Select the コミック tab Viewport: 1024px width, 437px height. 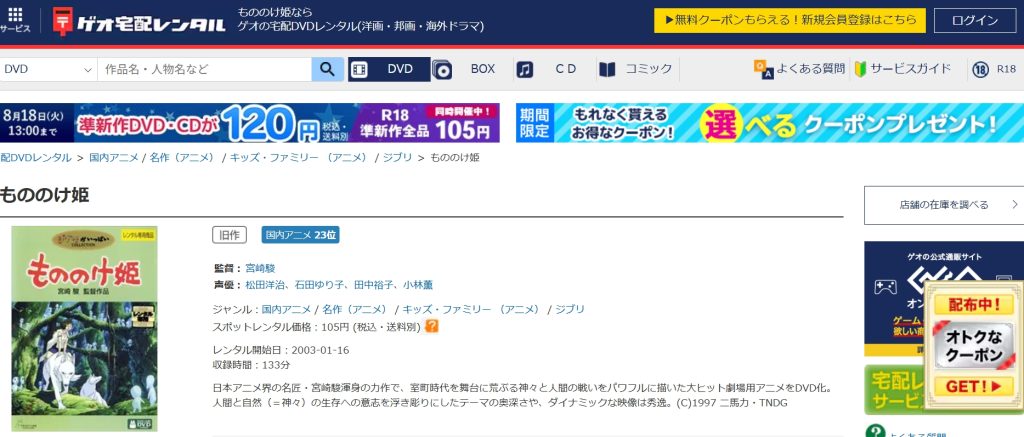(648, 69)
